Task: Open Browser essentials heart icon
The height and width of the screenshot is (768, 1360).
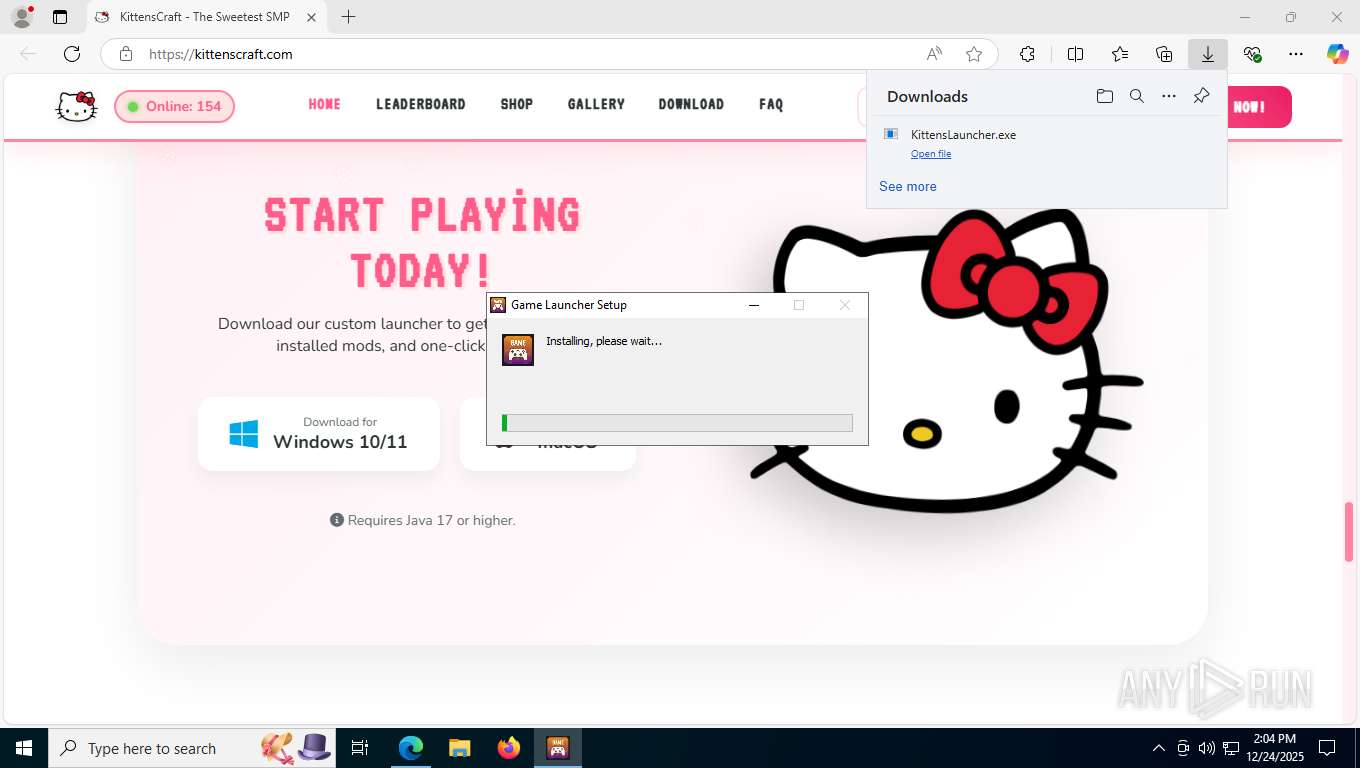Action: (1252, 54)
